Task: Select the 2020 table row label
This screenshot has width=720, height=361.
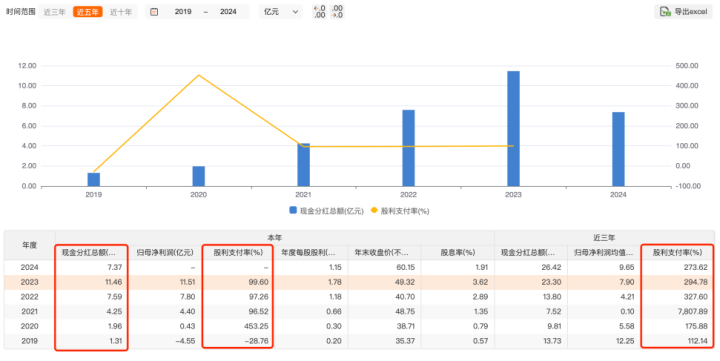Action: tap(30, 326)
